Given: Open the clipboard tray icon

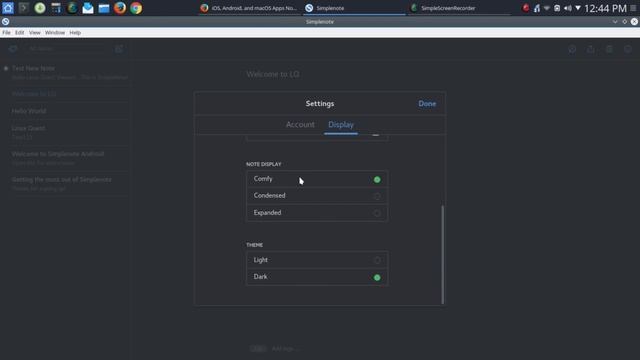Looking at the screenshot, I should pos(557,8).
